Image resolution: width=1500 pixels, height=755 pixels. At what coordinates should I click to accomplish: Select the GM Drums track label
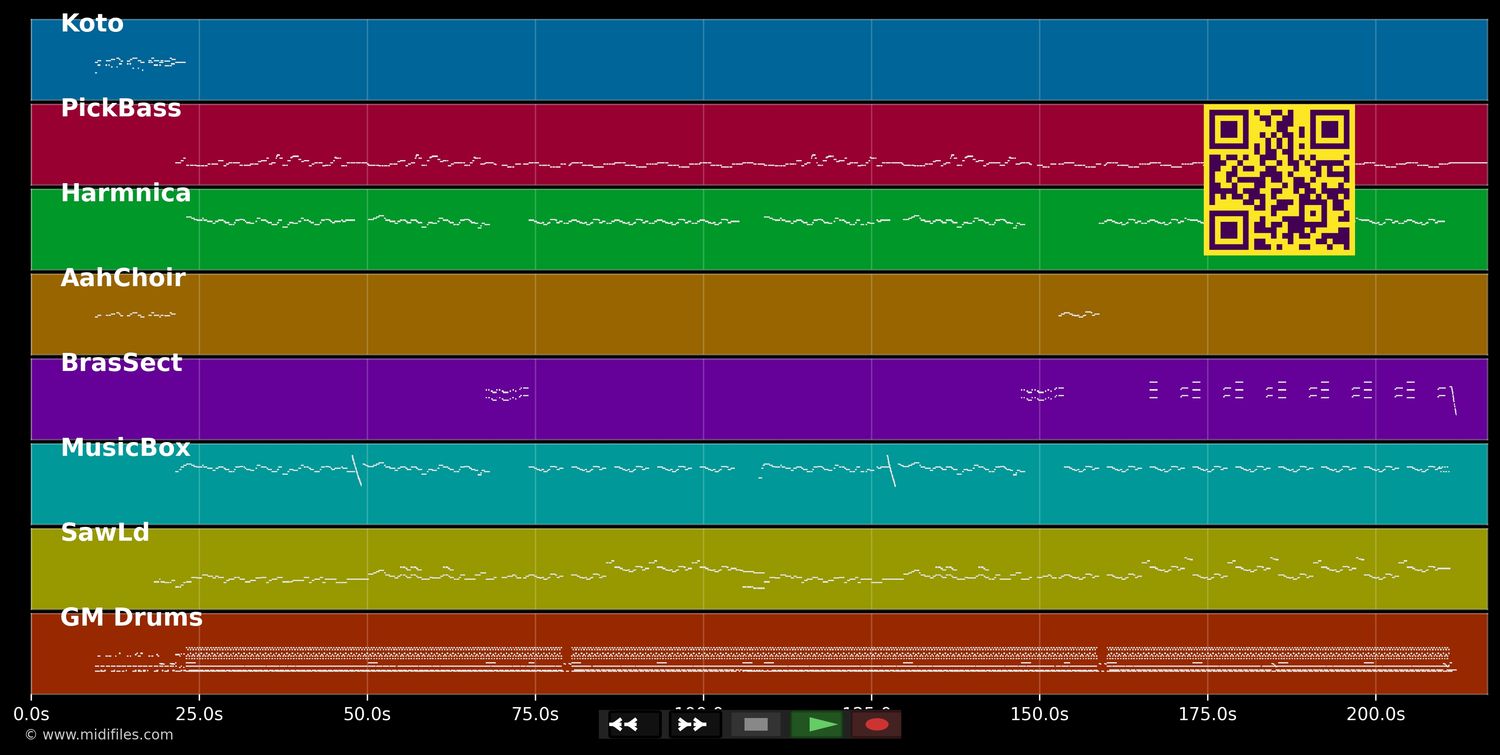point(131,618)
